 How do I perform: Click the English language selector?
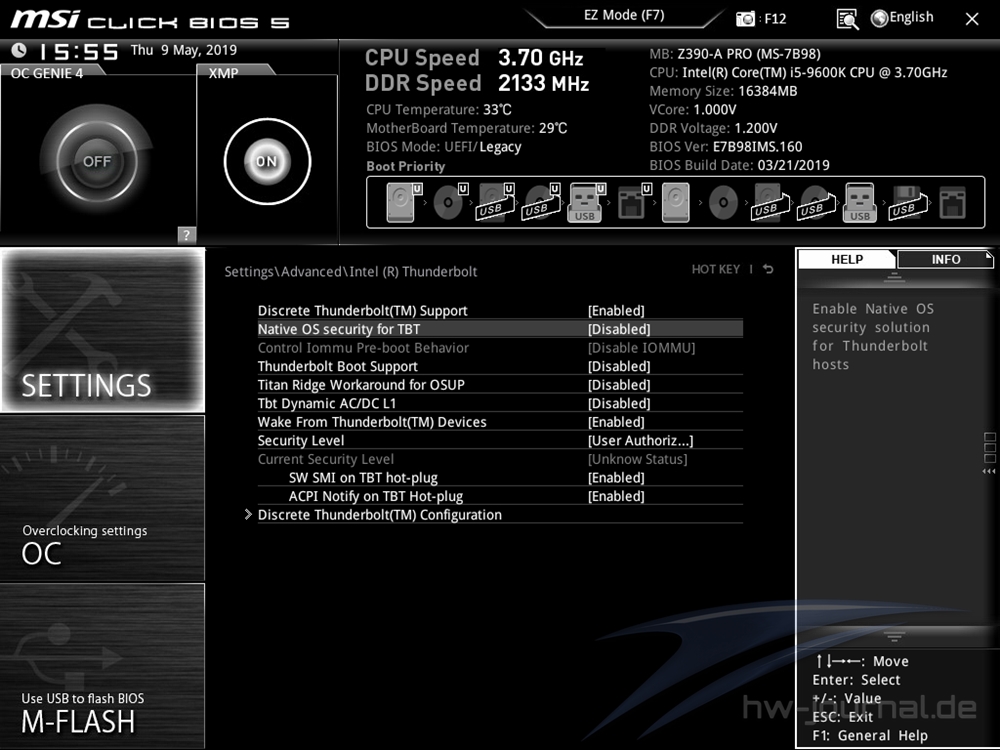pos(911,17)
